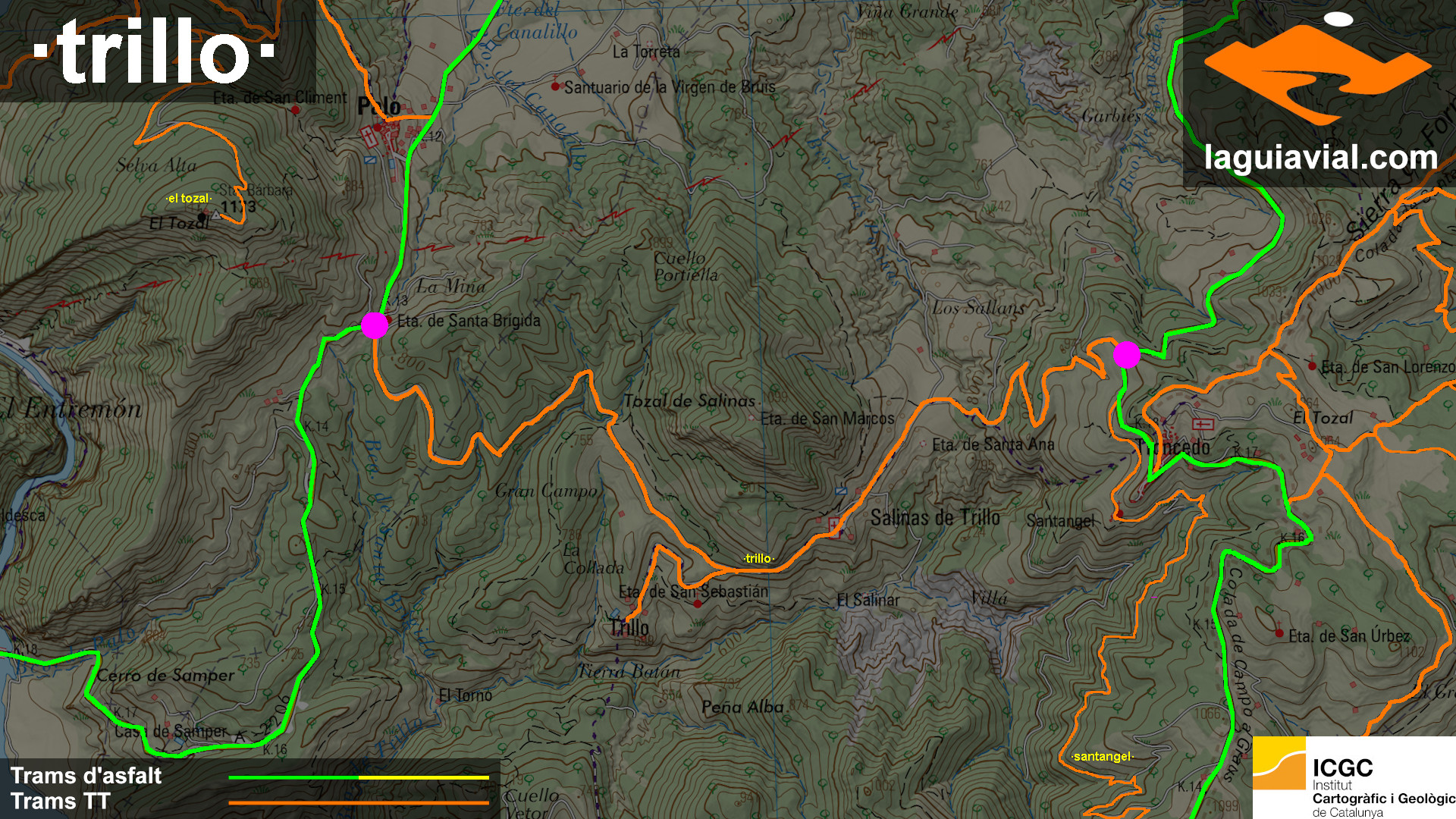Click the yellow 'trillo' route label
Viewport: 1456px width, 819px height.
tap(758, 559)
